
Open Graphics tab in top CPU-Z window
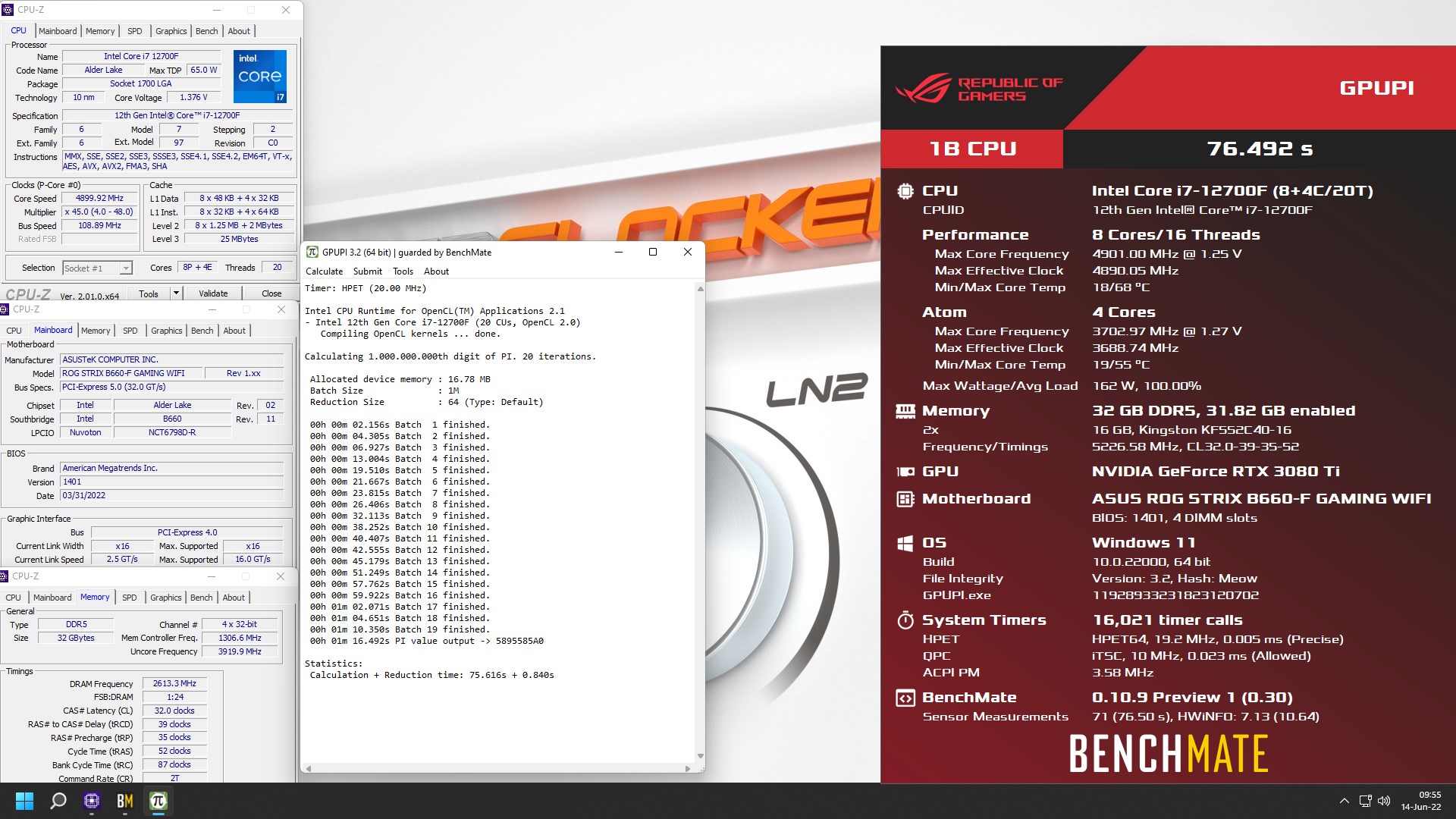point(171,31)
